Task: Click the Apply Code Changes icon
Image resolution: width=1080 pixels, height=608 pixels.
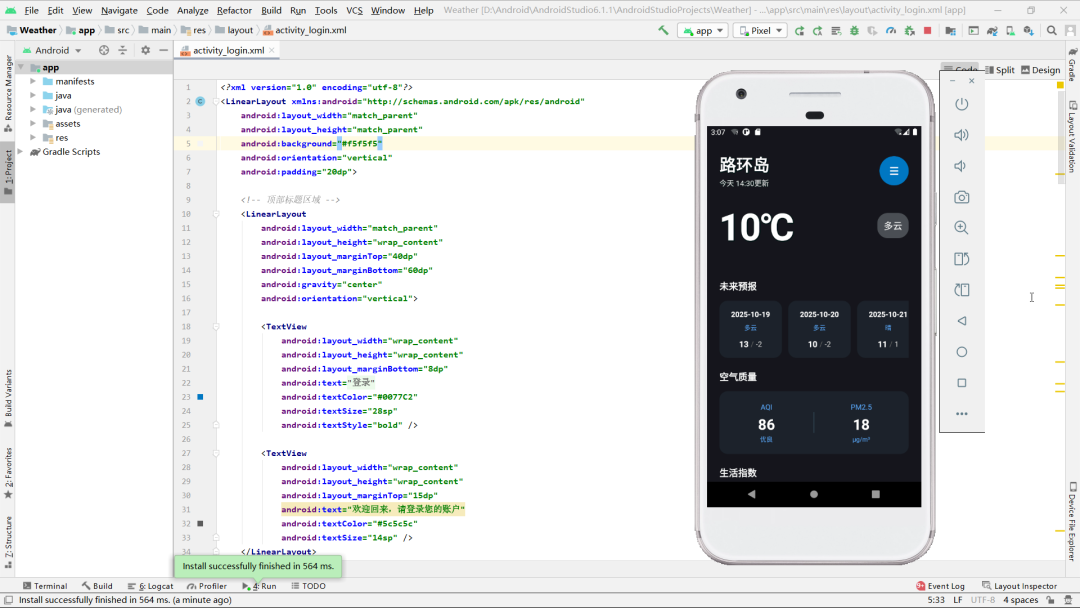Action: coord(835,30)
